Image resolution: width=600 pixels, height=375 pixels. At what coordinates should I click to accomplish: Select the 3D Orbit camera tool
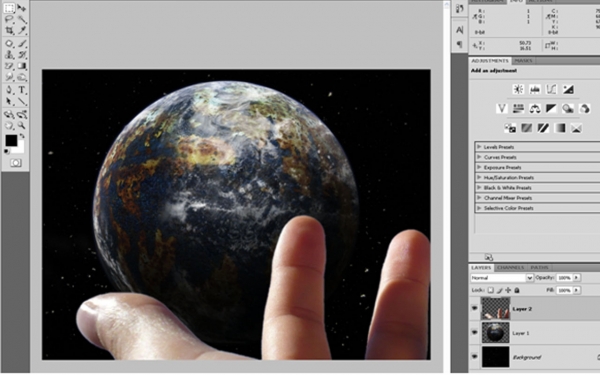pos(22,114)
